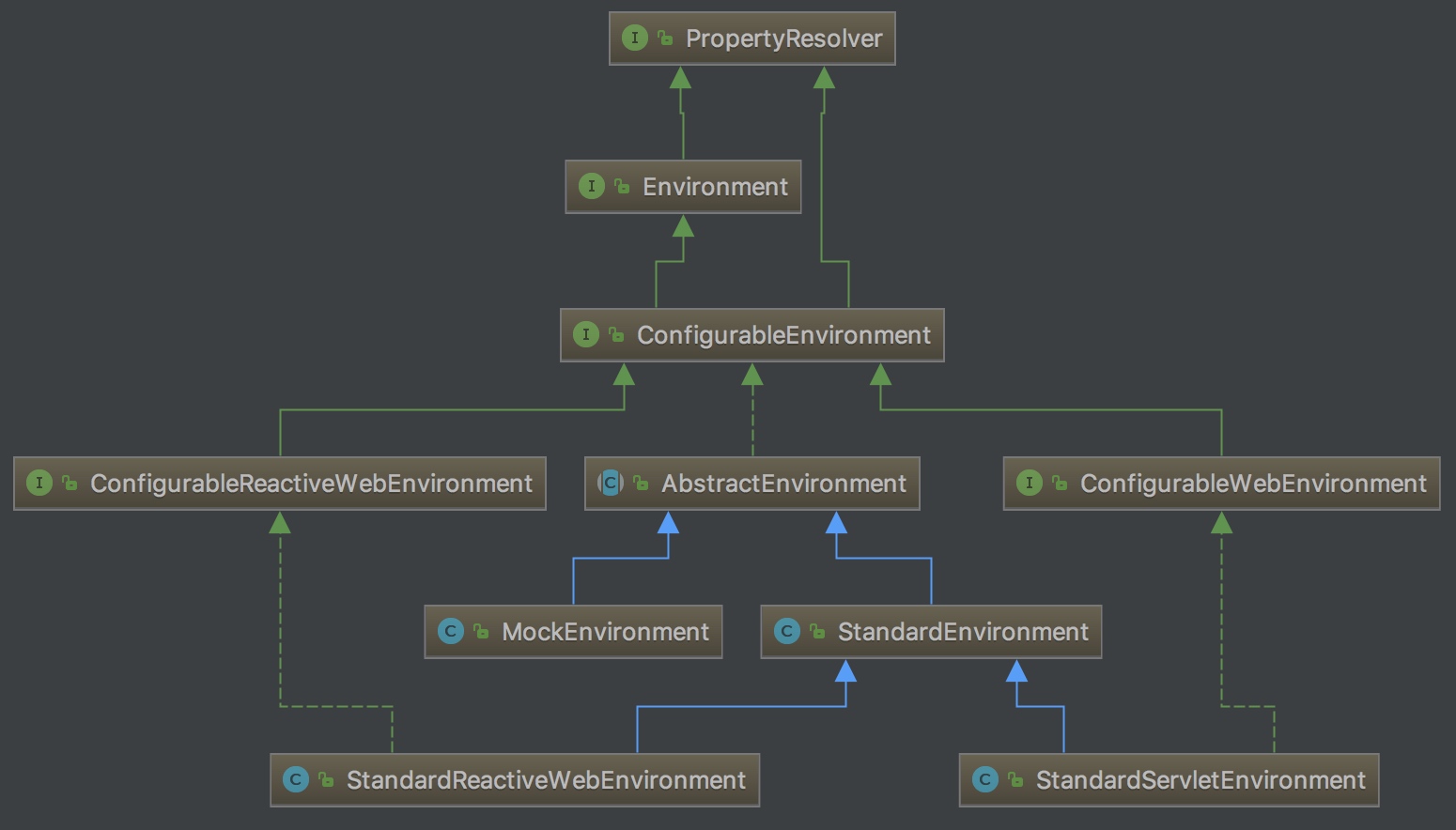Select the Environment node label
Viewport: 1456px width, 830px height.
[715, 187]
